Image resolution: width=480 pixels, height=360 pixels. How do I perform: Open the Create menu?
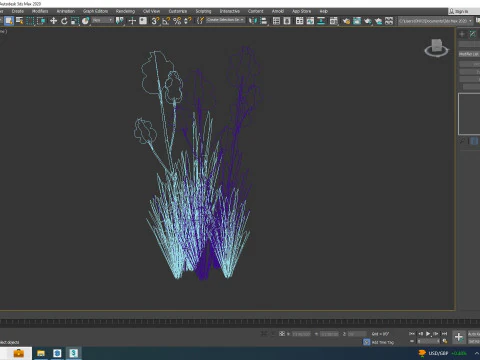[18, 11]
